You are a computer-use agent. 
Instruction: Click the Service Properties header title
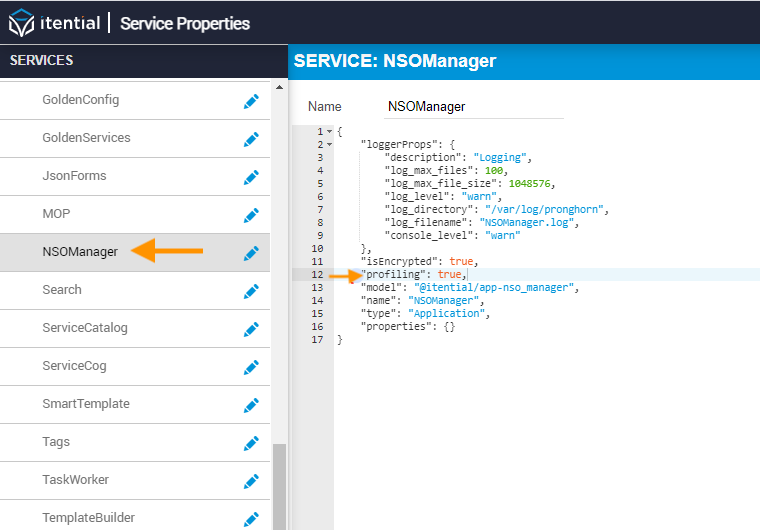pyautogui.click(x=185, y=24)
